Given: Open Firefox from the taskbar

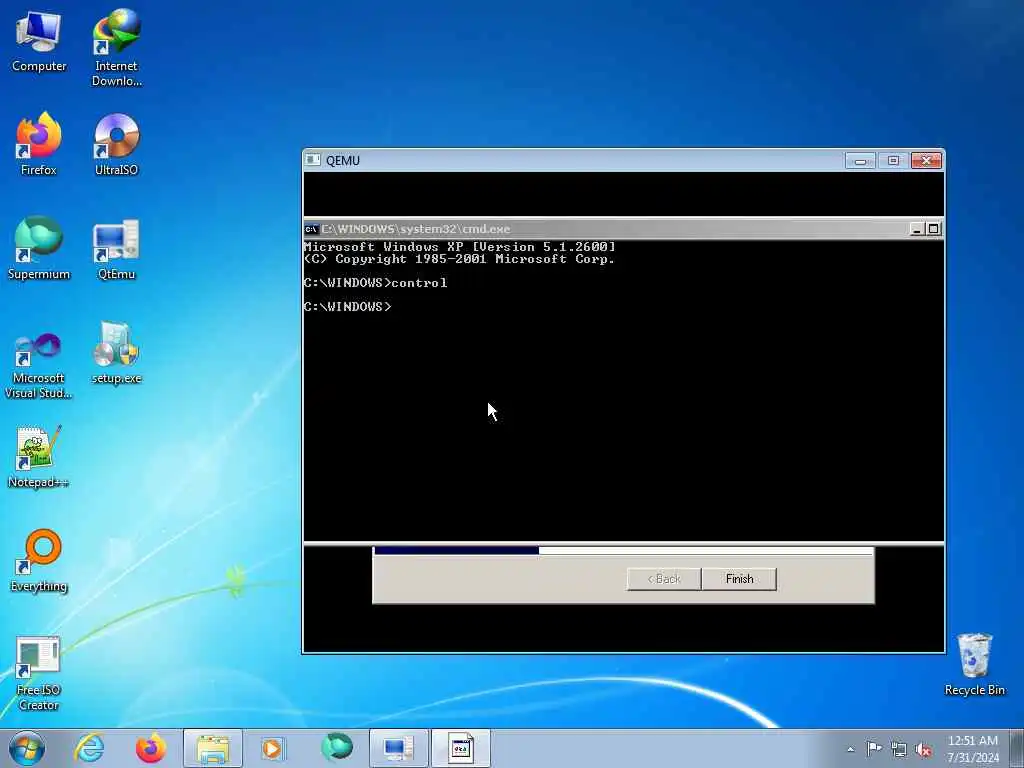Looking at the screenshot, I should [x=151, y=748].
